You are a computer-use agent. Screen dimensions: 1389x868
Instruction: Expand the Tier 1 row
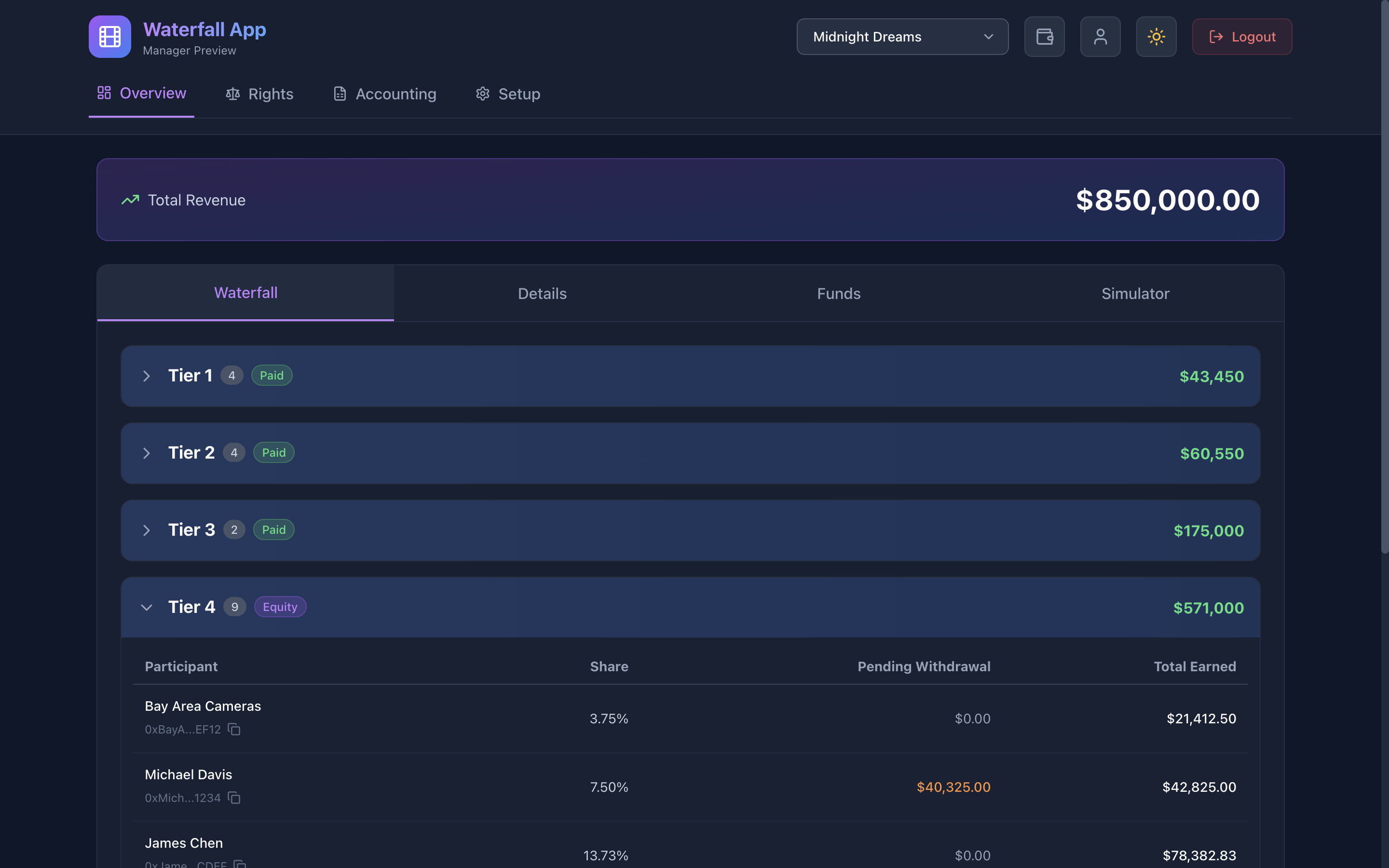coord(147,376)
